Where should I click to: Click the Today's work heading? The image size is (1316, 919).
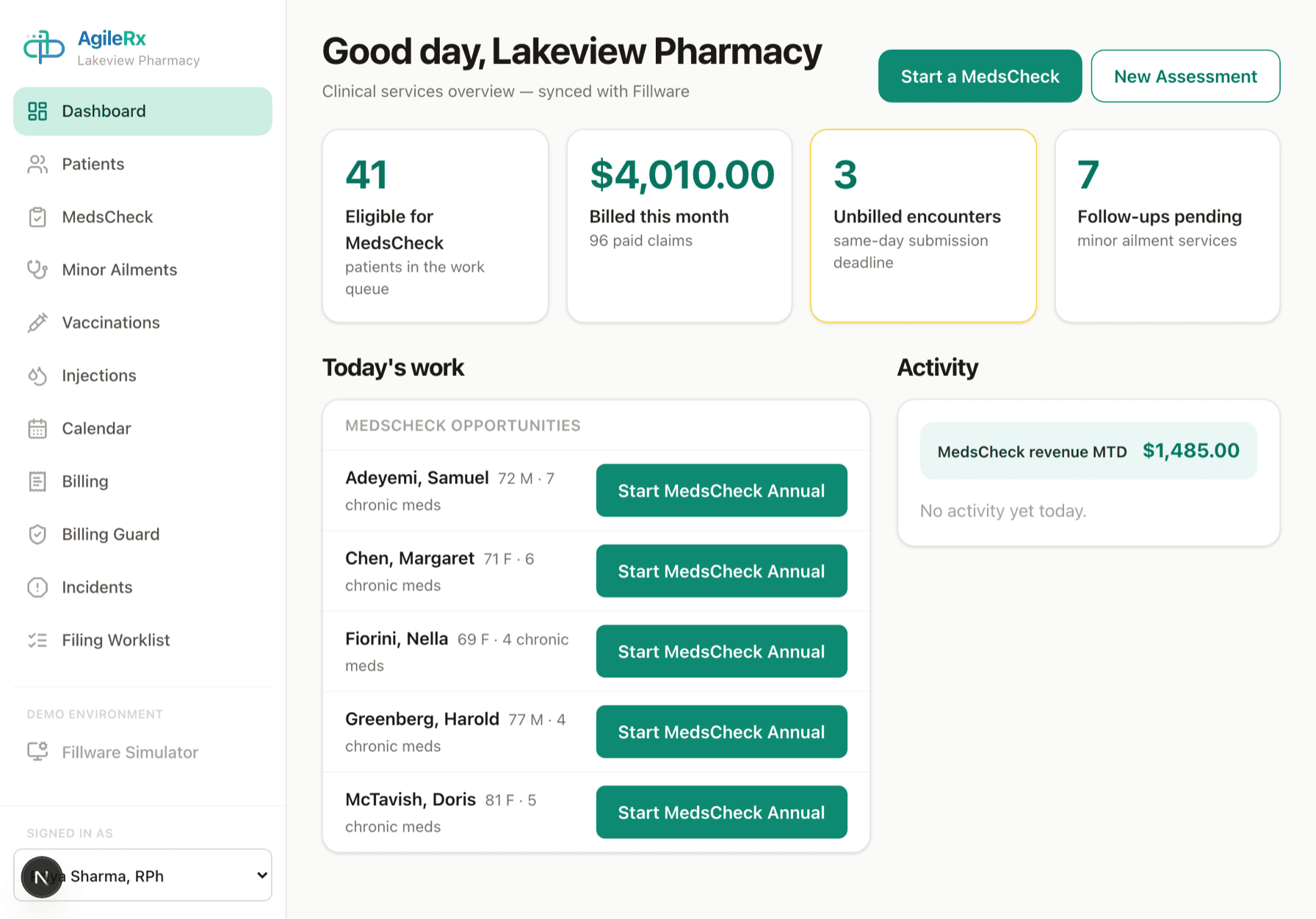click(393, 367)
